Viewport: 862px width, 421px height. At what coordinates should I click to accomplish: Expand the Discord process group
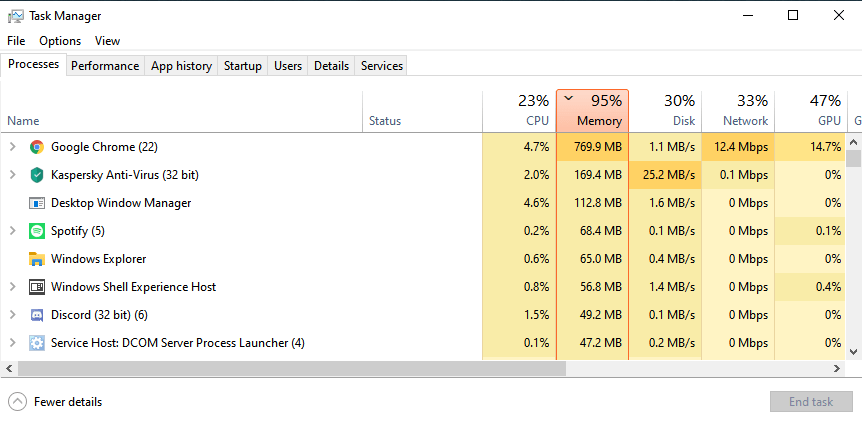point(12,315)
